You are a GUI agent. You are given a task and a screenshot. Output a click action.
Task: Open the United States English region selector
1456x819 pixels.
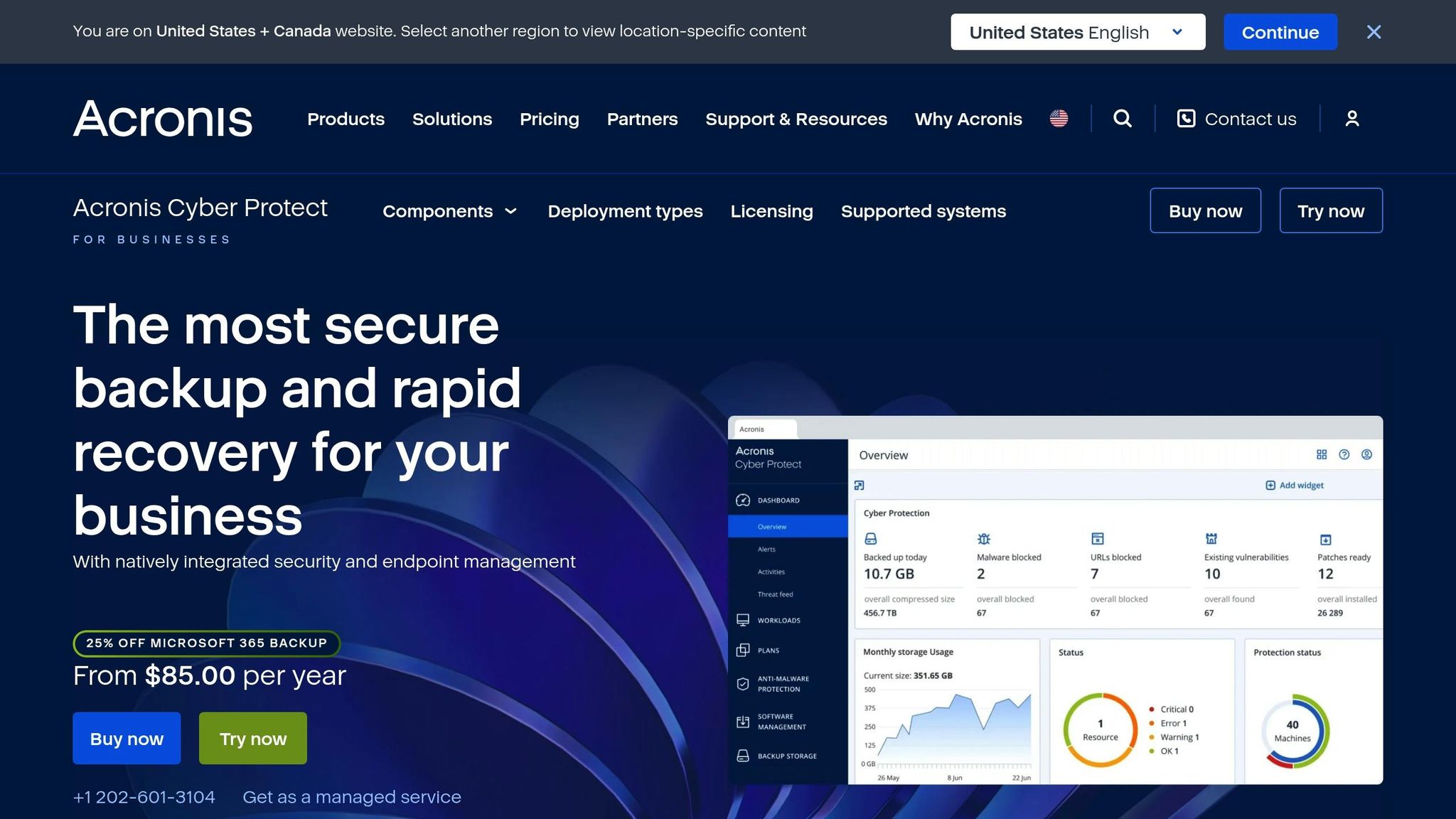(1076, 32)
